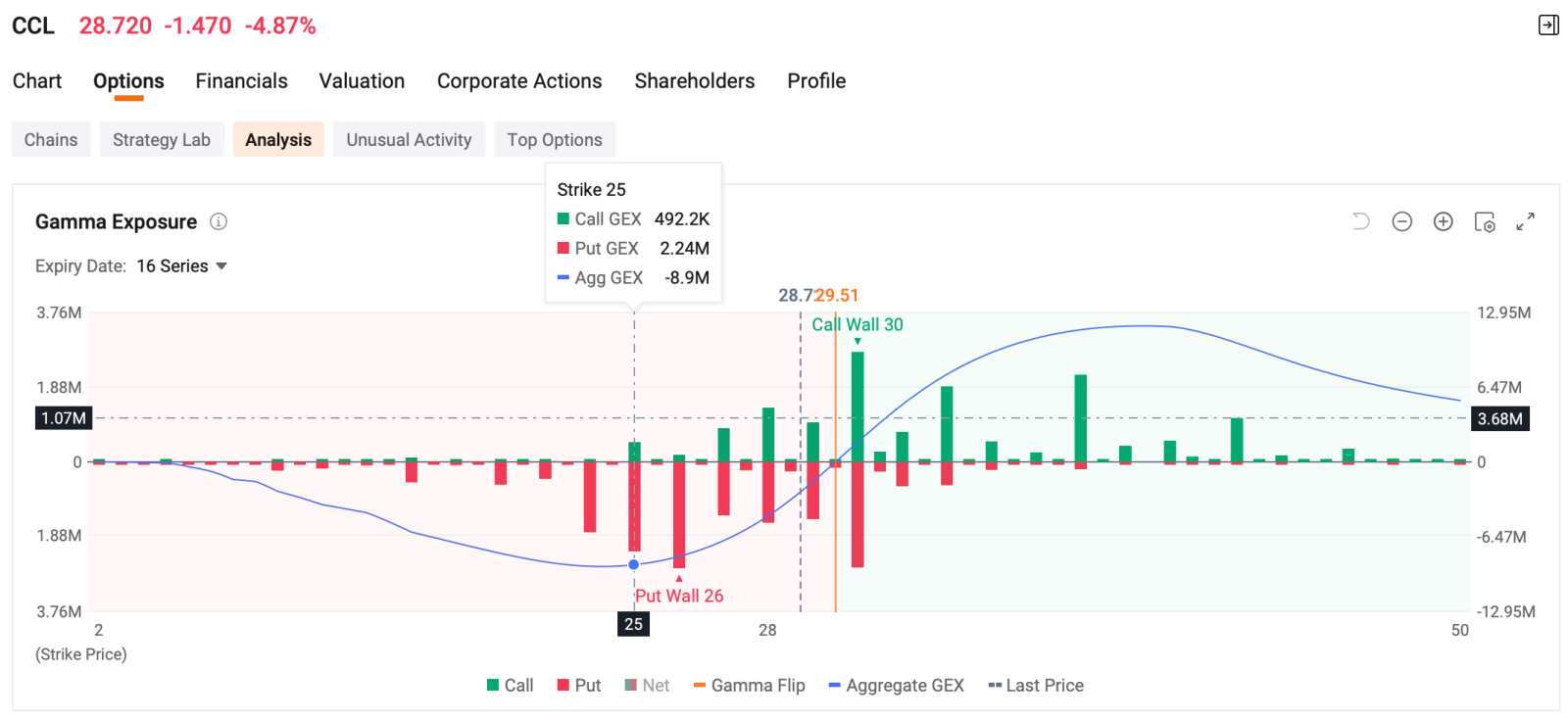This screenshot has width=1568, height=720.
Task: Click the -4.87% change value
Action: [x=280, y=25]
